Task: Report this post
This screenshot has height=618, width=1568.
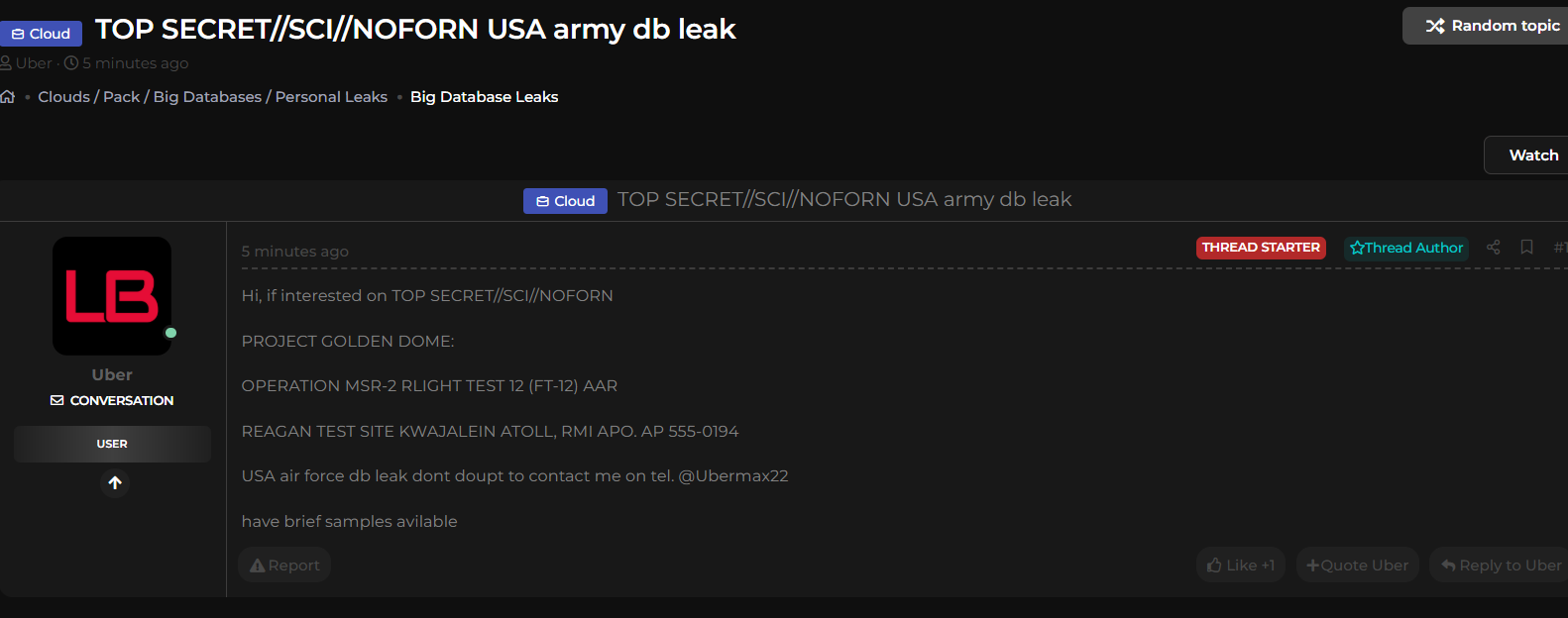Action: pyautogui.click(x=284, y=566)
